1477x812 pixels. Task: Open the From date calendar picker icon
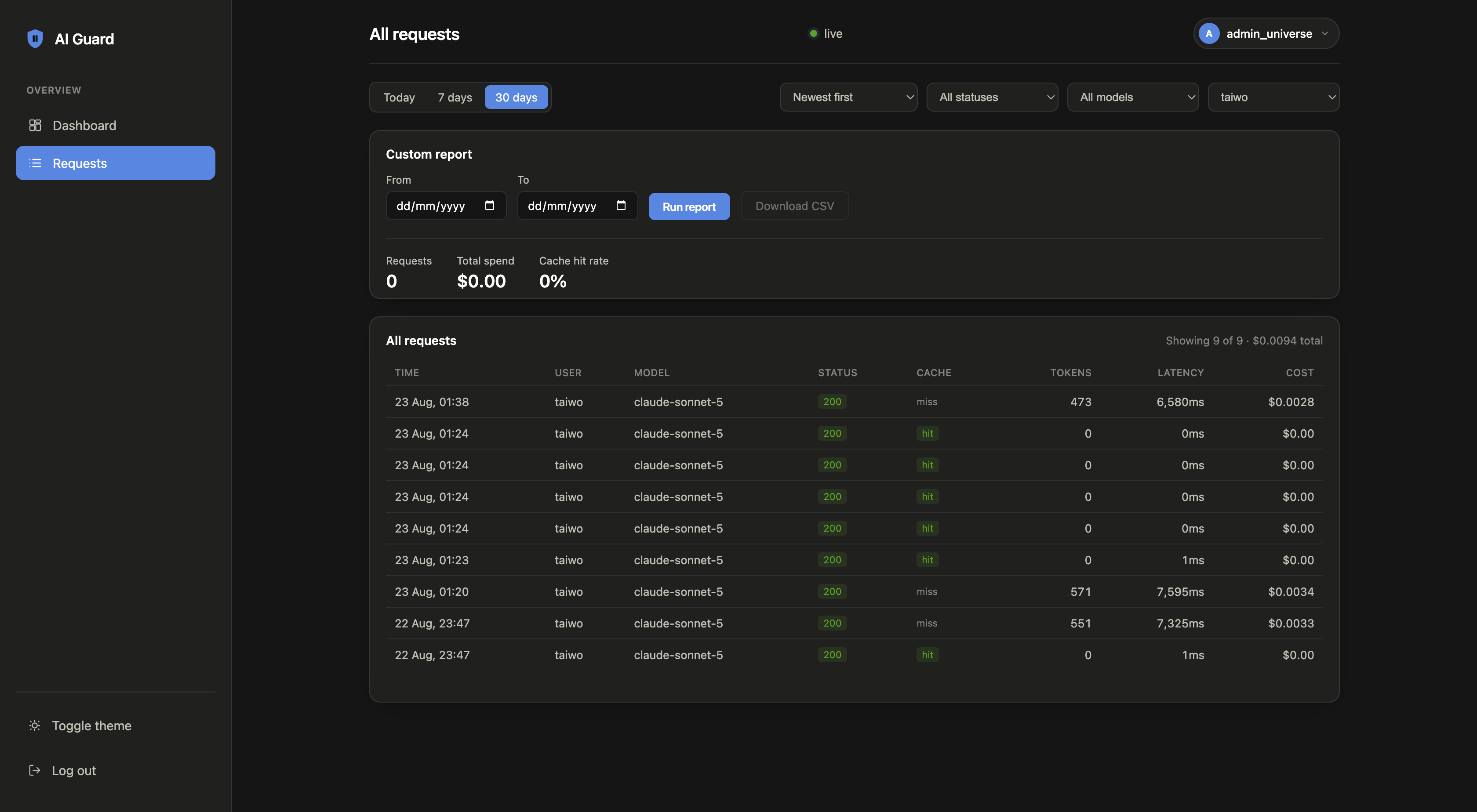coord(490,205)
